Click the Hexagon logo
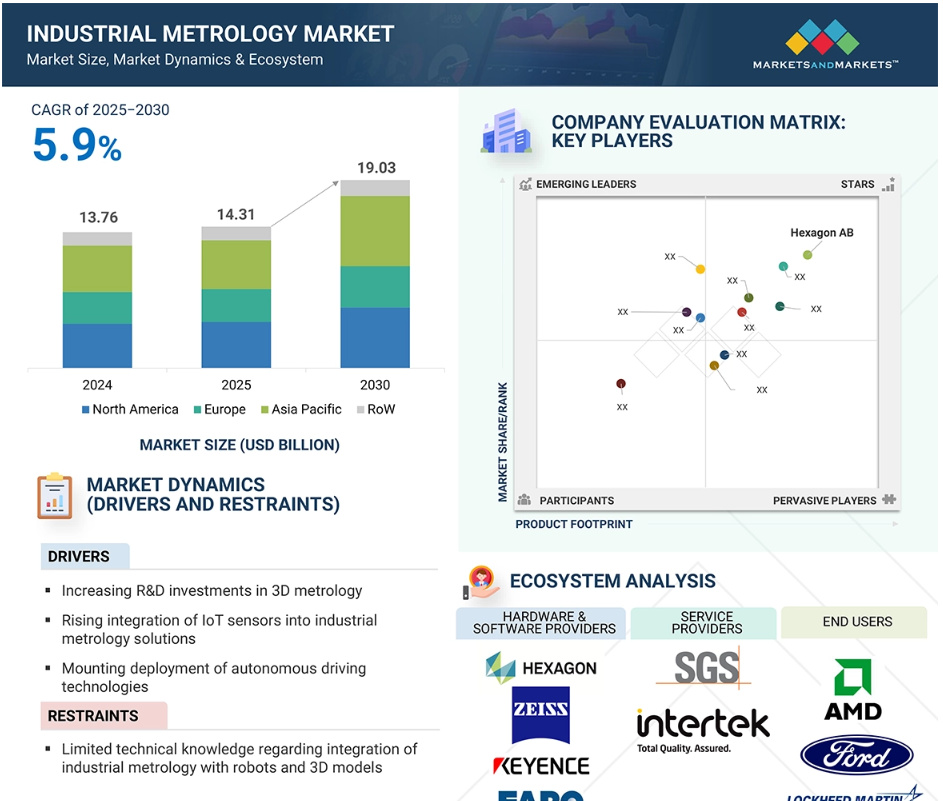Image resolution: width=943 pixels, height=801 pixels. pos(541,668)
